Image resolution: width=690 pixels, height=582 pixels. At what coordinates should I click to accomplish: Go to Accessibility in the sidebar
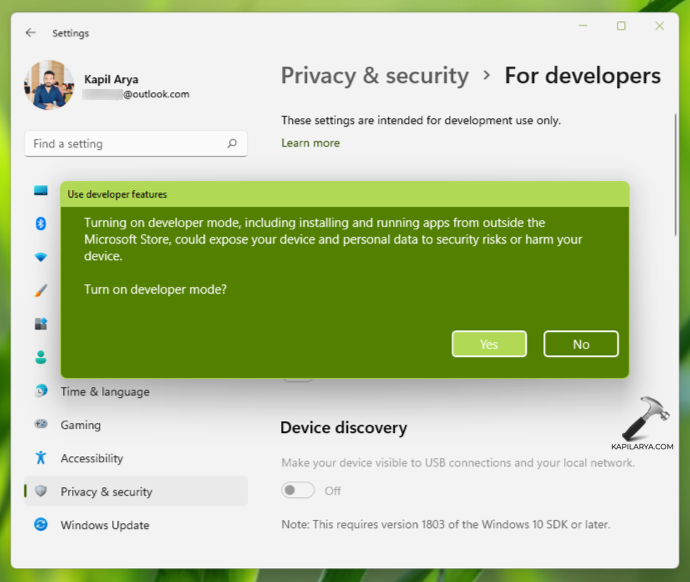tap(91, 458)
